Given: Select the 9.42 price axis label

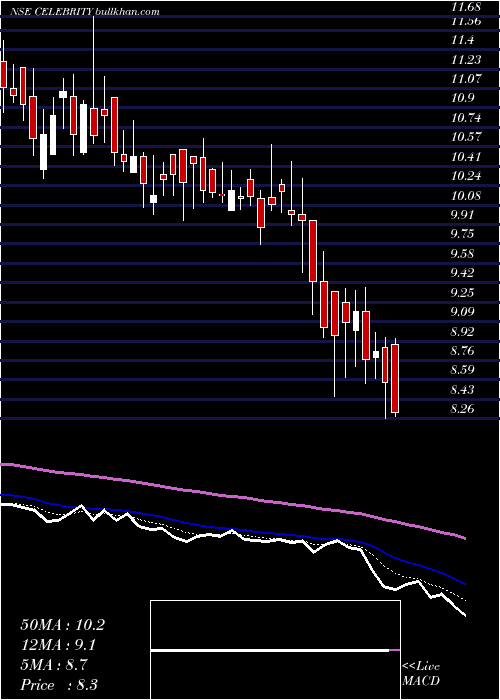Looking at the screenshot, I should coord(463,273).
